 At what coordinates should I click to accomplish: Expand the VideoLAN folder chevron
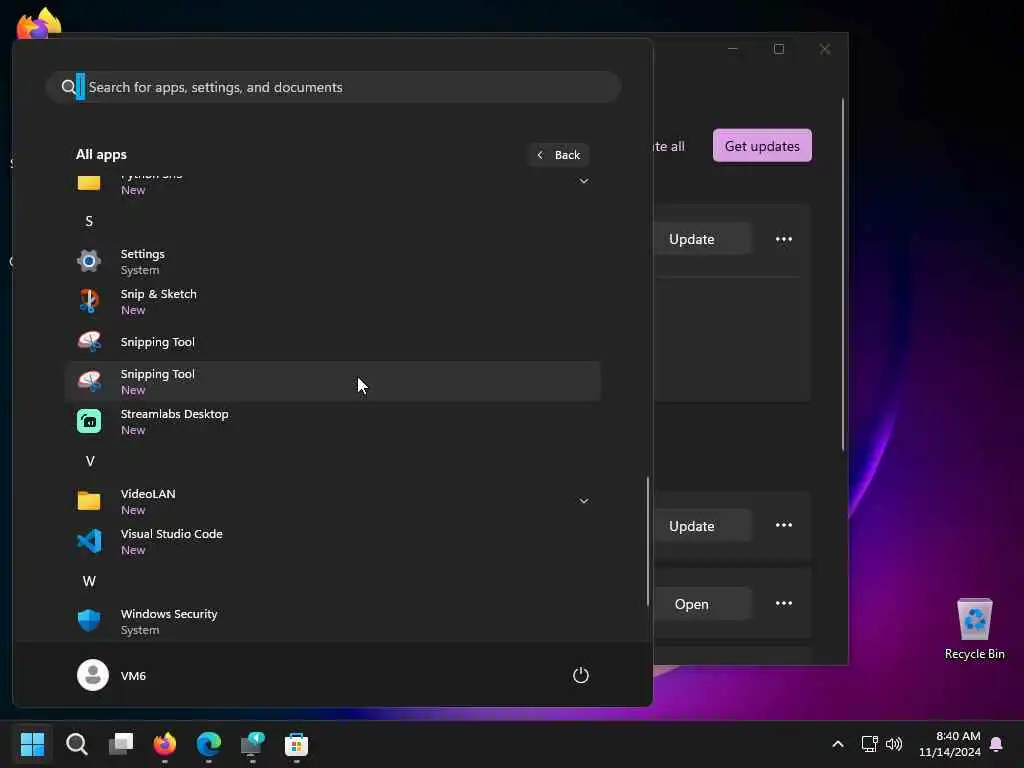(x=584, y=501)
